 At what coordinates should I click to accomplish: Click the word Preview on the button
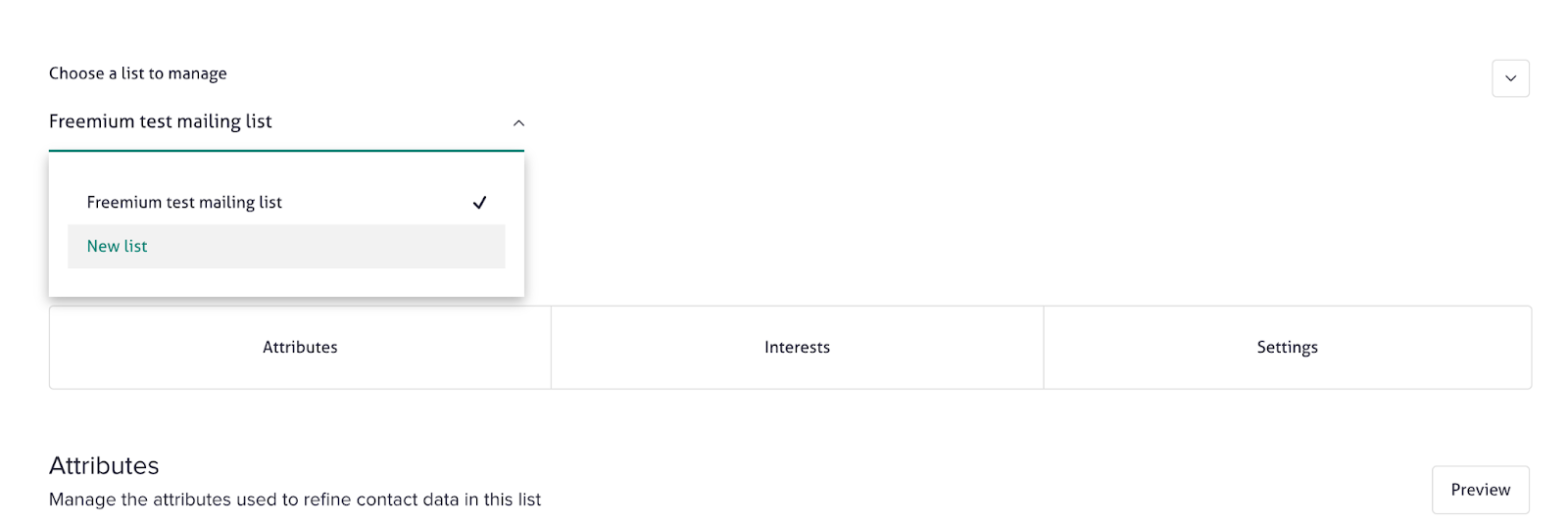(1480, 490)
